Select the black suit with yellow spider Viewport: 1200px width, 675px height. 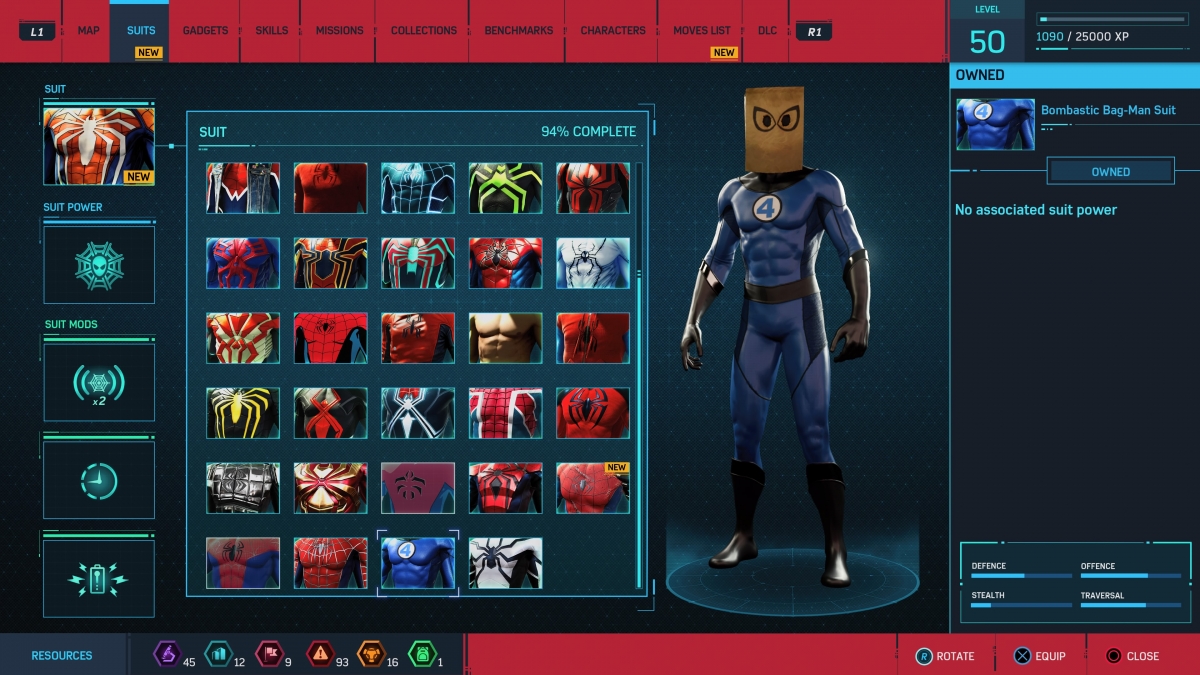click(243, 413)
